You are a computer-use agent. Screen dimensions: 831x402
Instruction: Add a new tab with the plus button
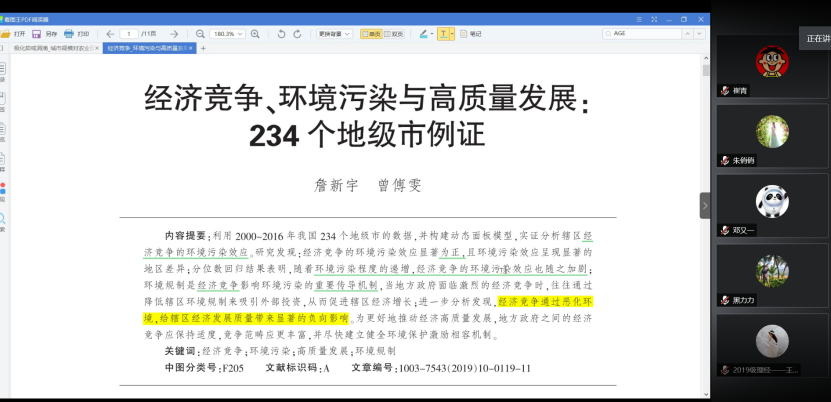pyautogui.click(x=202, y=48)
